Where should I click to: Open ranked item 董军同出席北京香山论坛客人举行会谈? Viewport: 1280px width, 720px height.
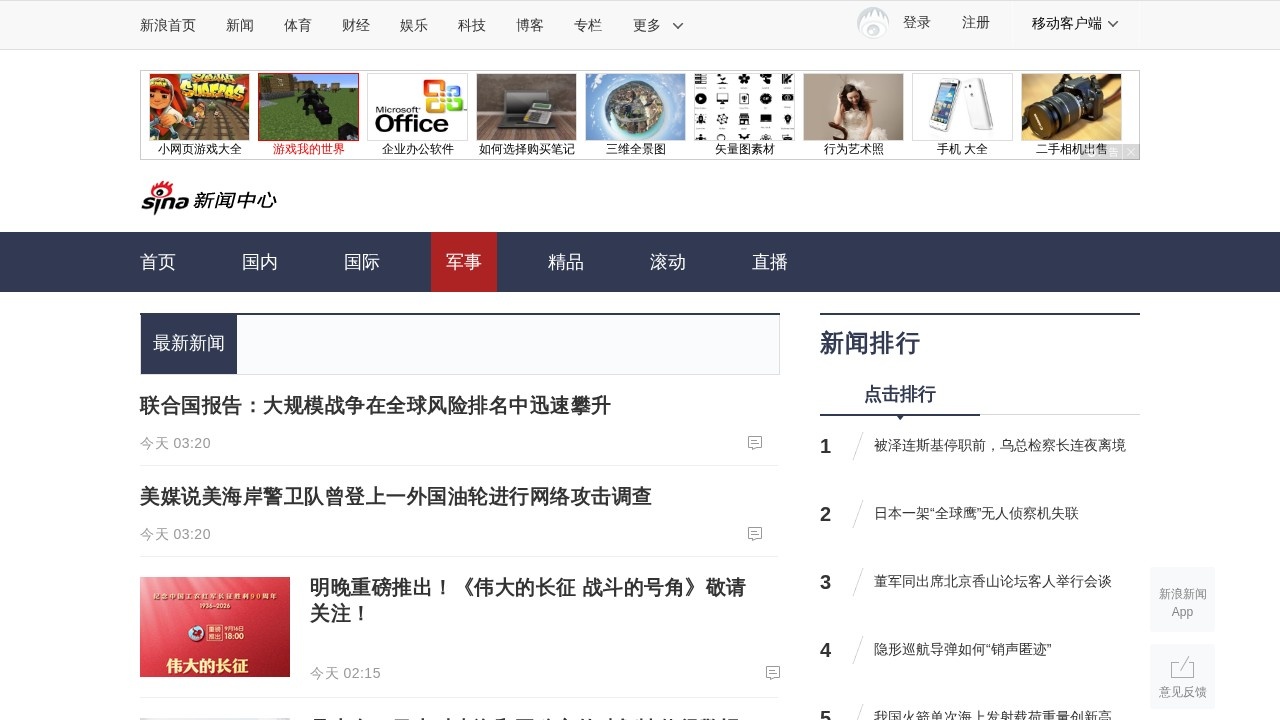[993, 581]
